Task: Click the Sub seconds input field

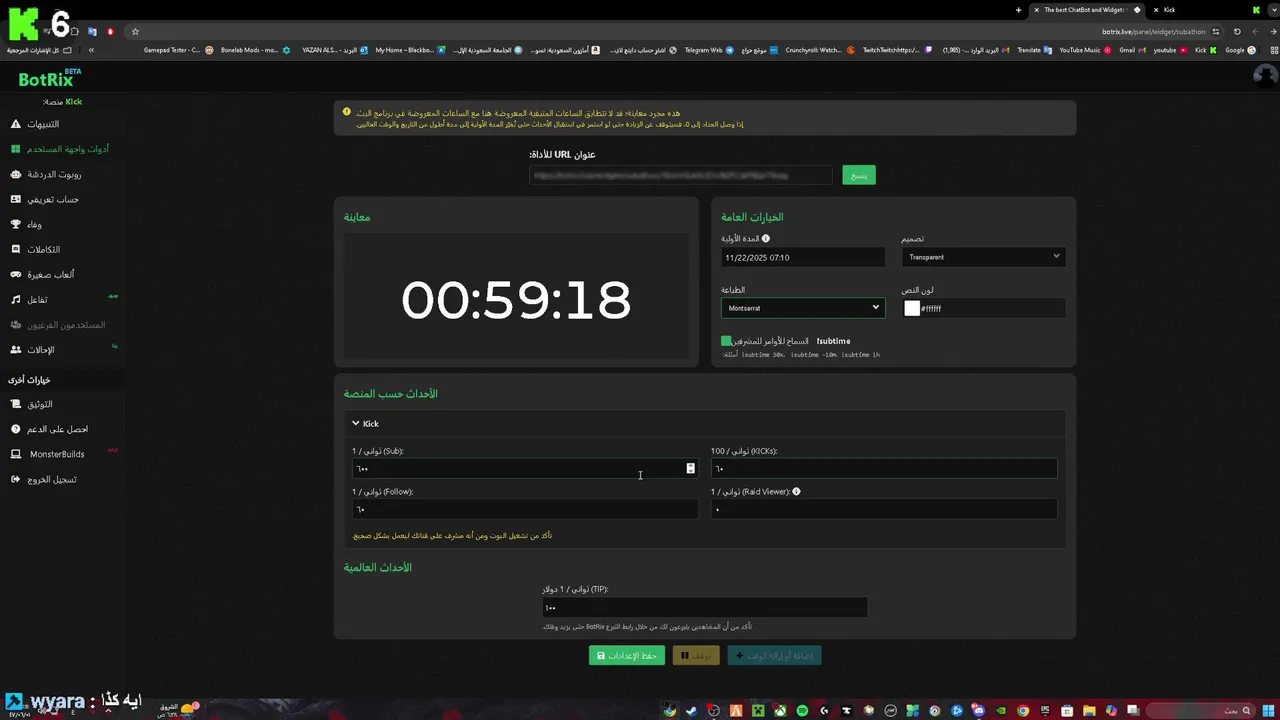Action: point(524,468)
